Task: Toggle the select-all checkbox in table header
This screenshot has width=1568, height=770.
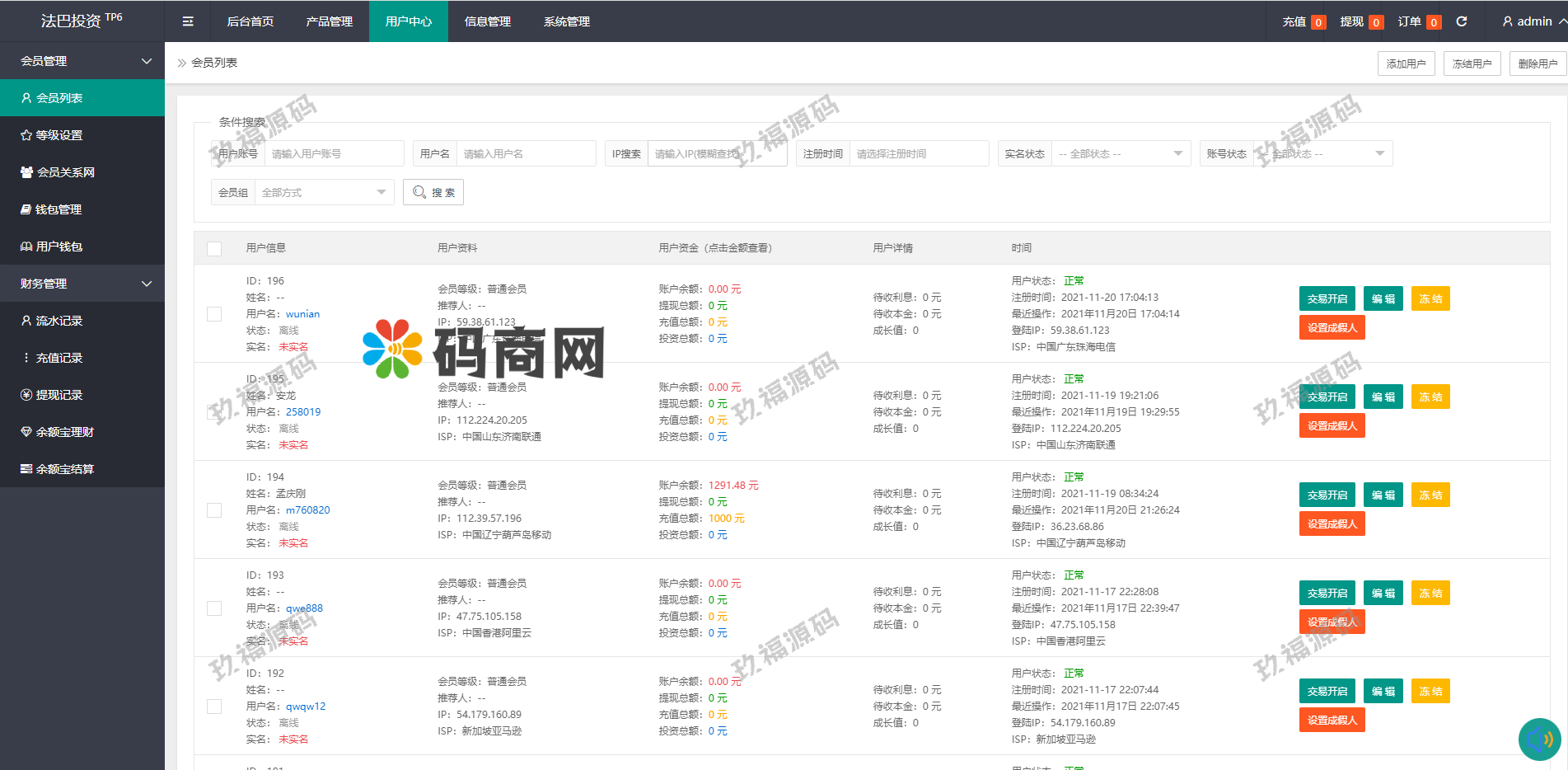Action: coord(214,248)
